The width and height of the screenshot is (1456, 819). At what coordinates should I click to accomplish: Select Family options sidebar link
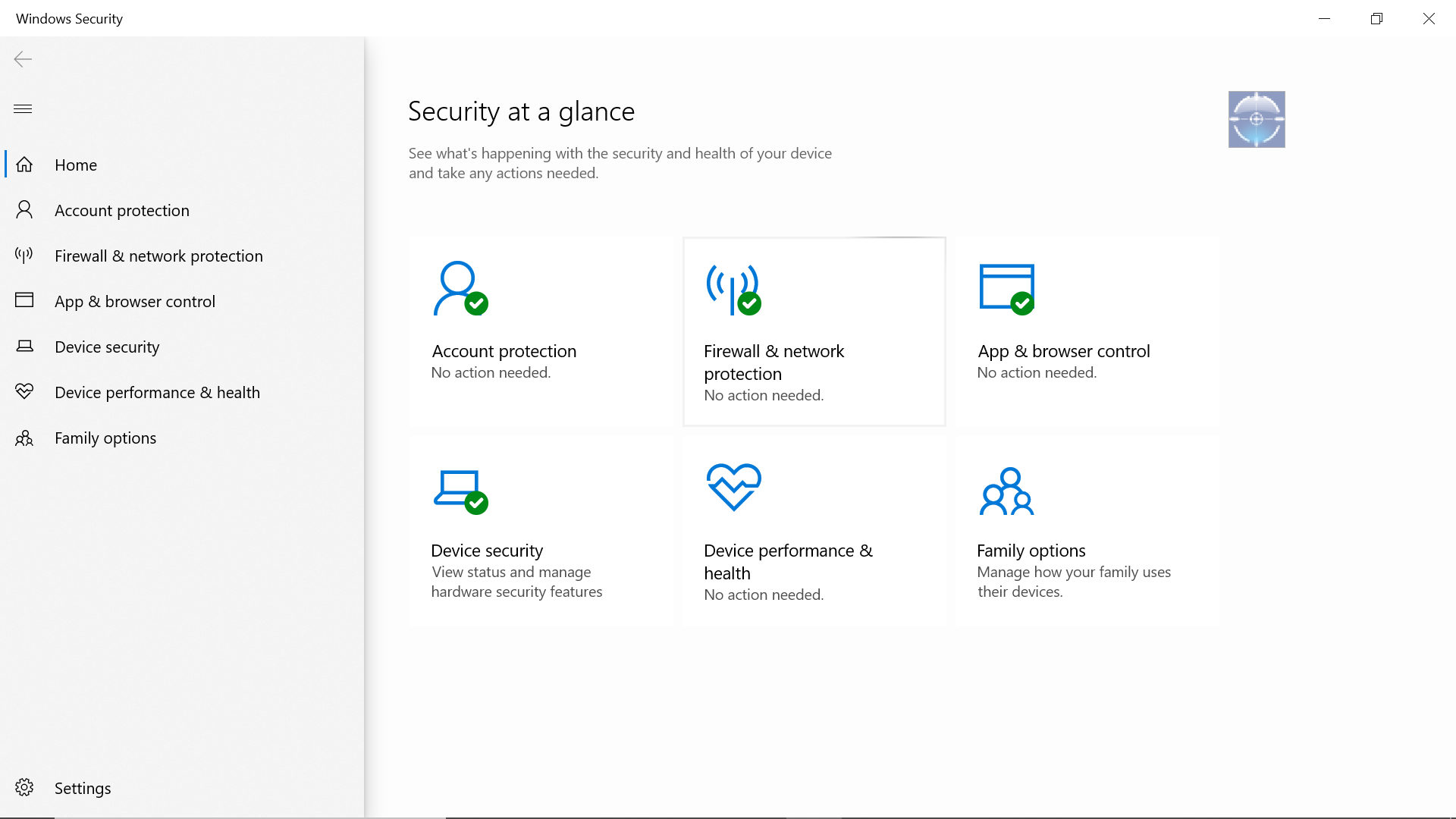coord(105,437)
